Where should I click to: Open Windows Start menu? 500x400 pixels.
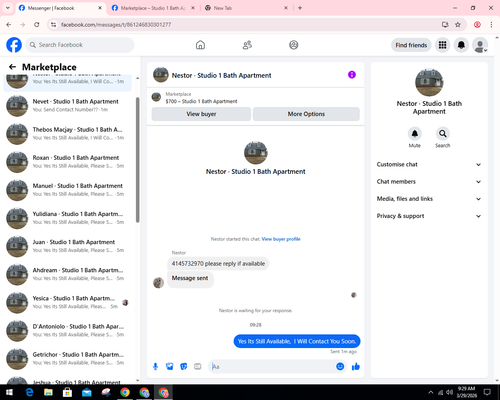(x=9, y=392)
